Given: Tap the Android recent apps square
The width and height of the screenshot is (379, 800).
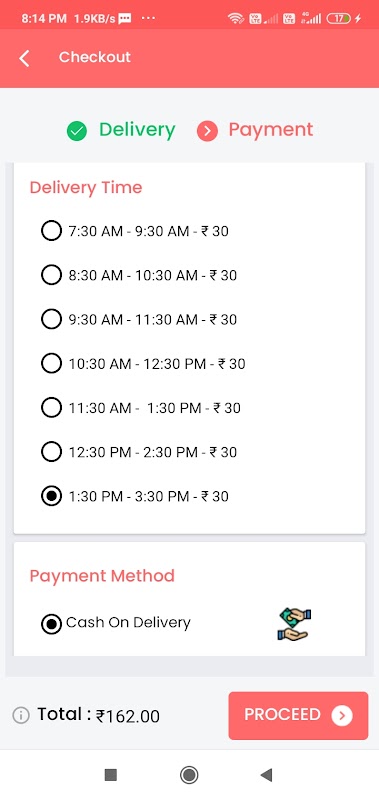Looking at the screenshot, I should (x=111, y=775).
